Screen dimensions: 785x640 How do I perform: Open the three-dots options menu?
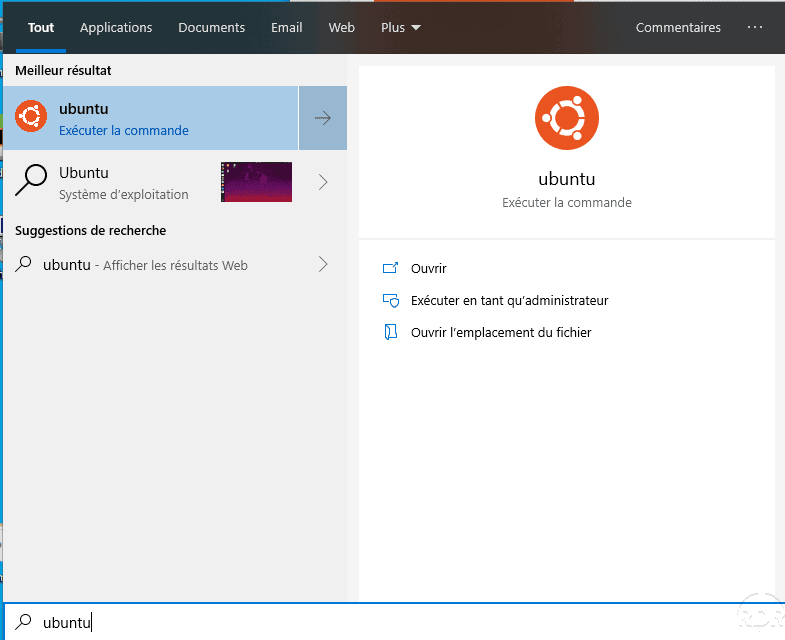pos(754,27)
